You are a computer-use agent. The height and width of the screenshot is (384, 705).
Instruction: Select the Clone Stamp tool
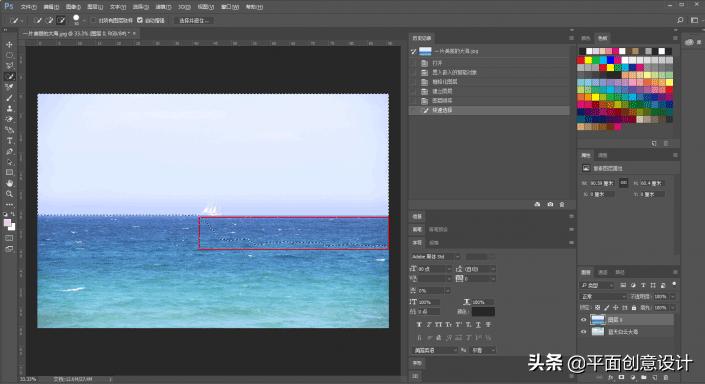(9, 109)
